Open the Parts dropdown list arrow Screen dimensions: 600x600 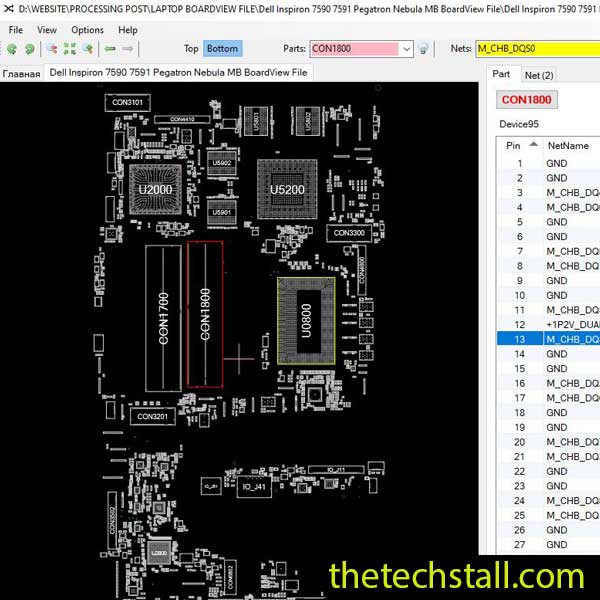[x=406, y=48]
